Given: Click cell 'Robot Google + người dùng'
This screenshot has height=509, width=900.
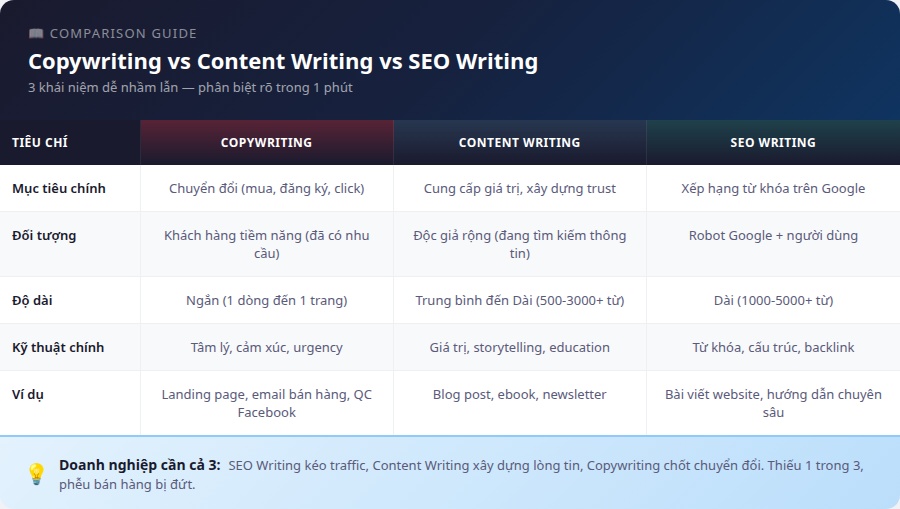Looking at the screenshot, I should click(773, 244).
